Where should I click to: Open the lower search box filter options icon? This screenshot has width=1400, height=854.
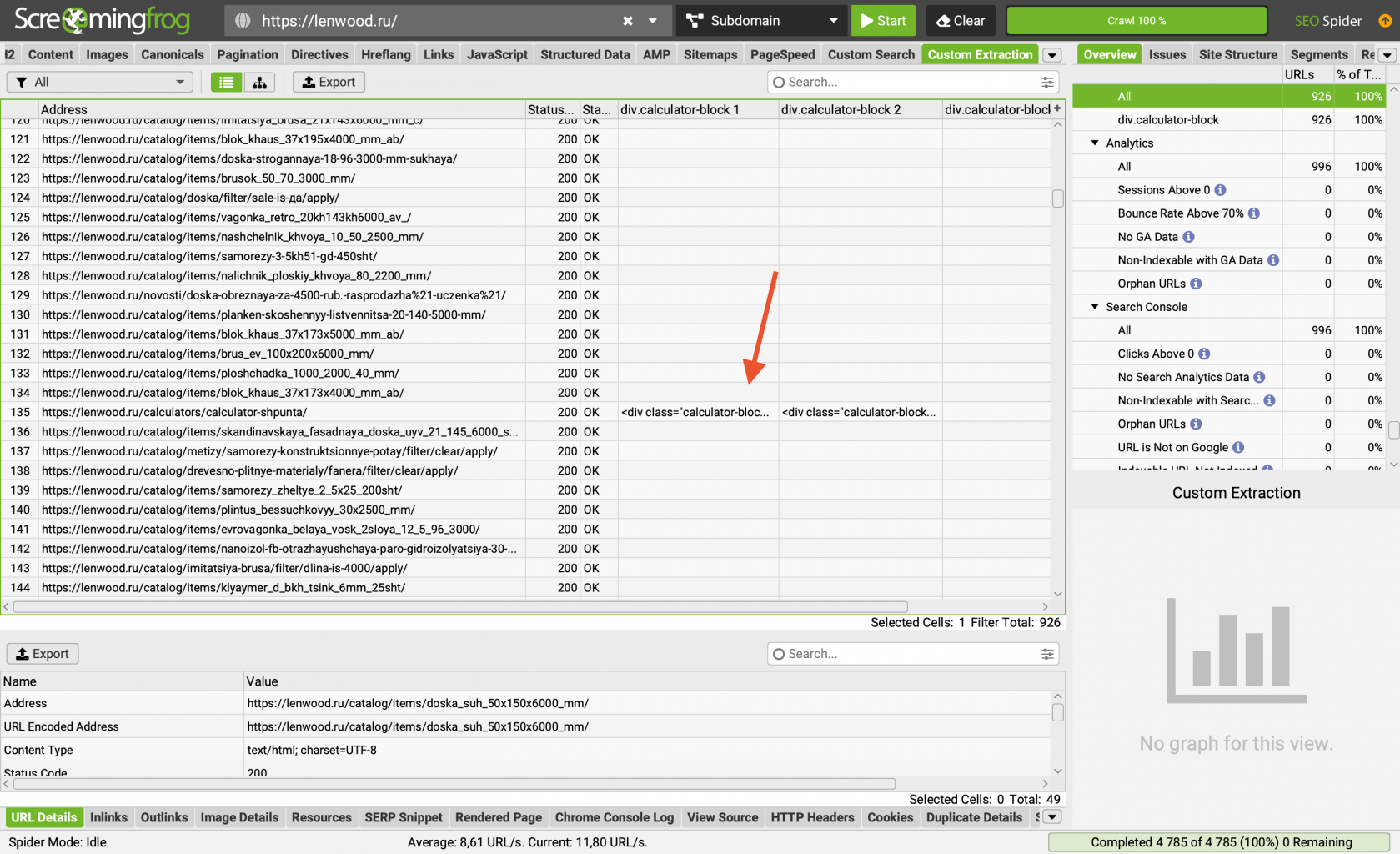[1047, 654]
